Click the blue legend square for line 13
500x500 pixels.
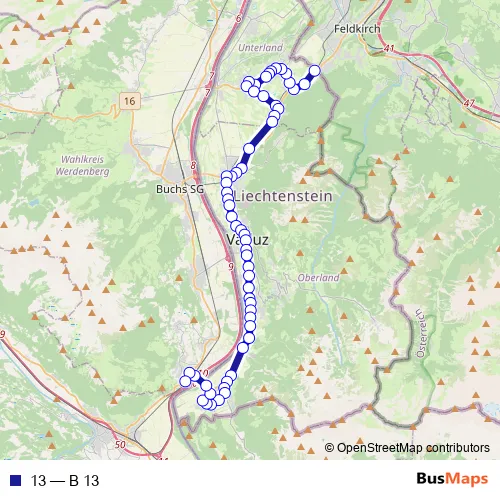pyautogui.click(x=15, y=480)
